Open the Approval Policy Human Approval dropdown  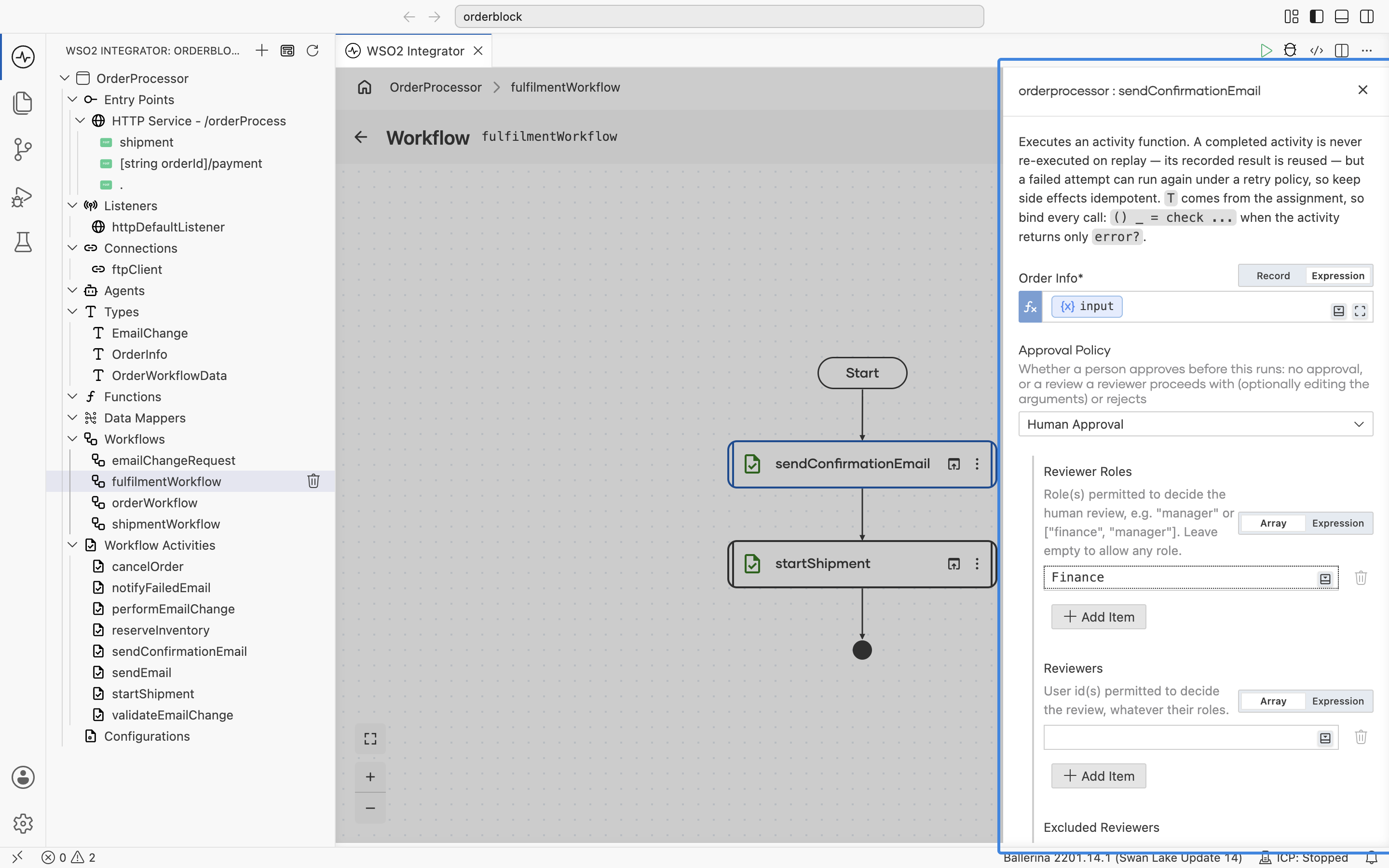tap(1196, 424)
